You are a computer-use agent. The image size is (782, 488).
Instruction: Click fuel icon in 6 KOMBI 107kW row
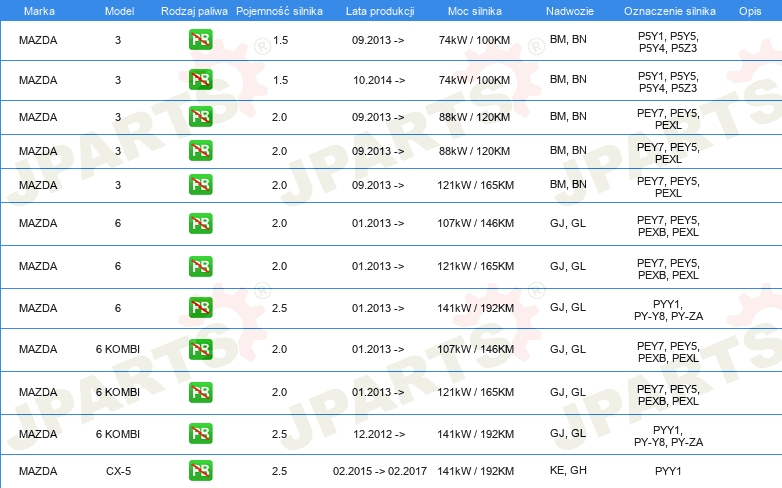[x=200, y=349]
